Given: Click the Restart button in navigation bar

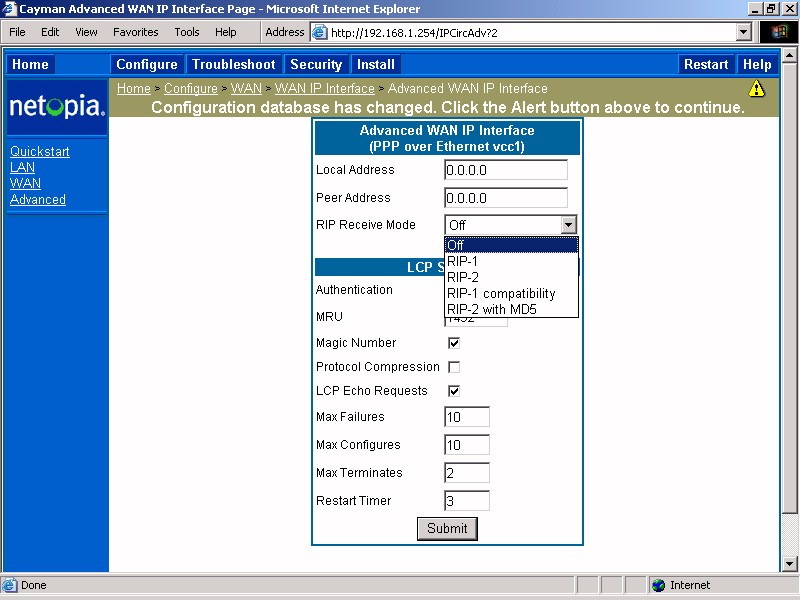Looking at the screenshot, I should 706,64.
